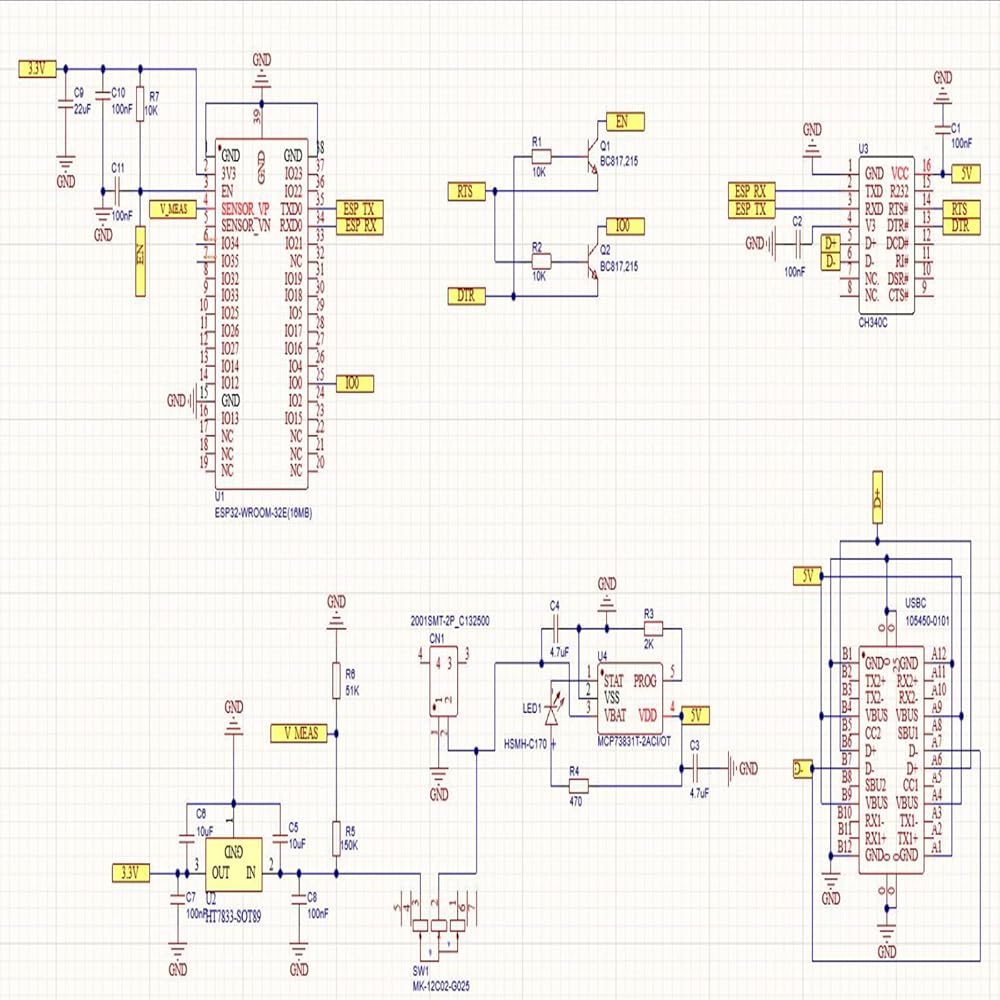This screenshot has width=1000, height=1000.
Task: Select resistor R7 10K pull-up
Action: [x=140, y=105]
